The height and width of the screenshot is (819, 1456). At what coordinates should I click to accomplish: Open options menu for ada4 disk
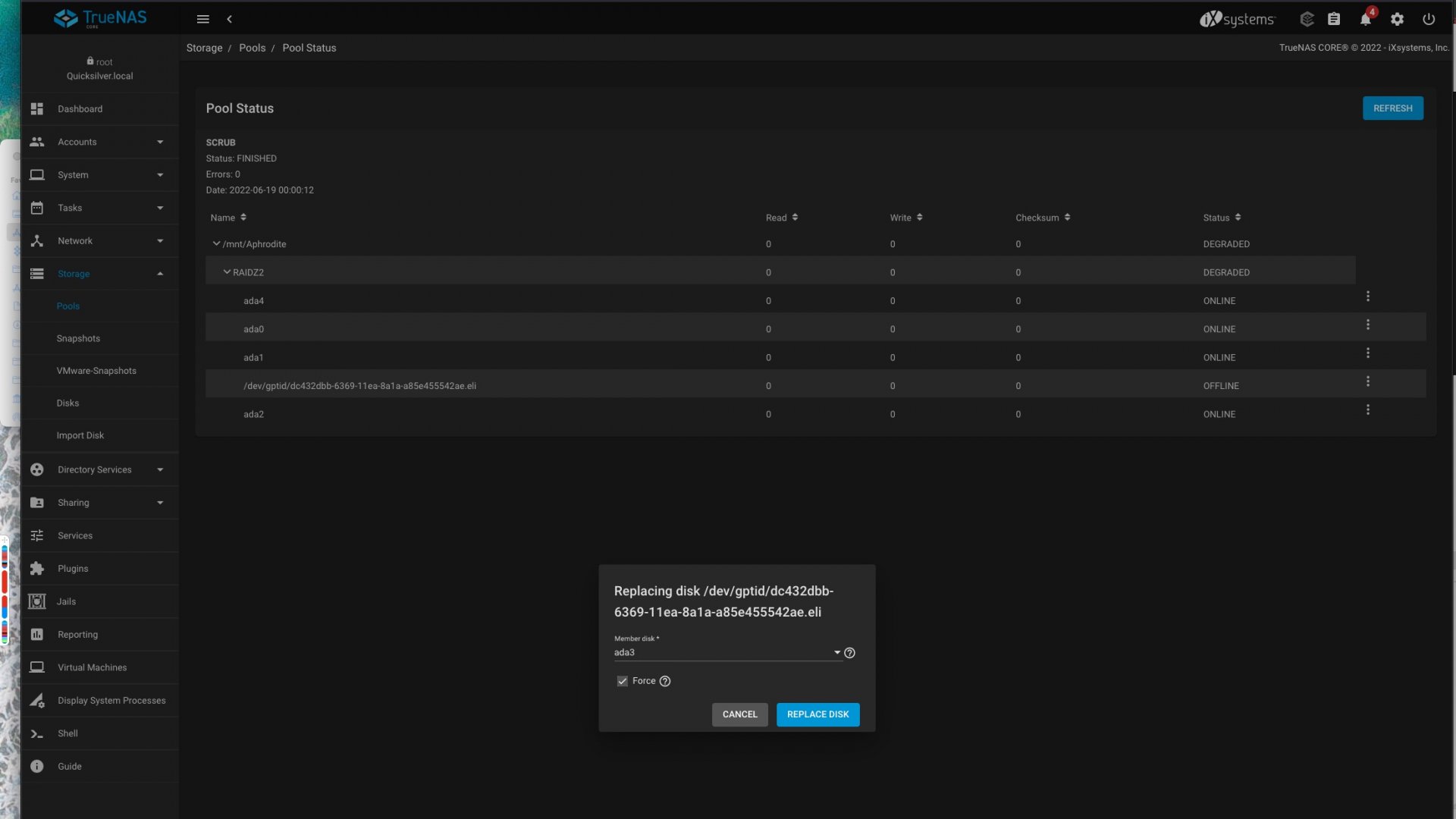click(1368, 297)
